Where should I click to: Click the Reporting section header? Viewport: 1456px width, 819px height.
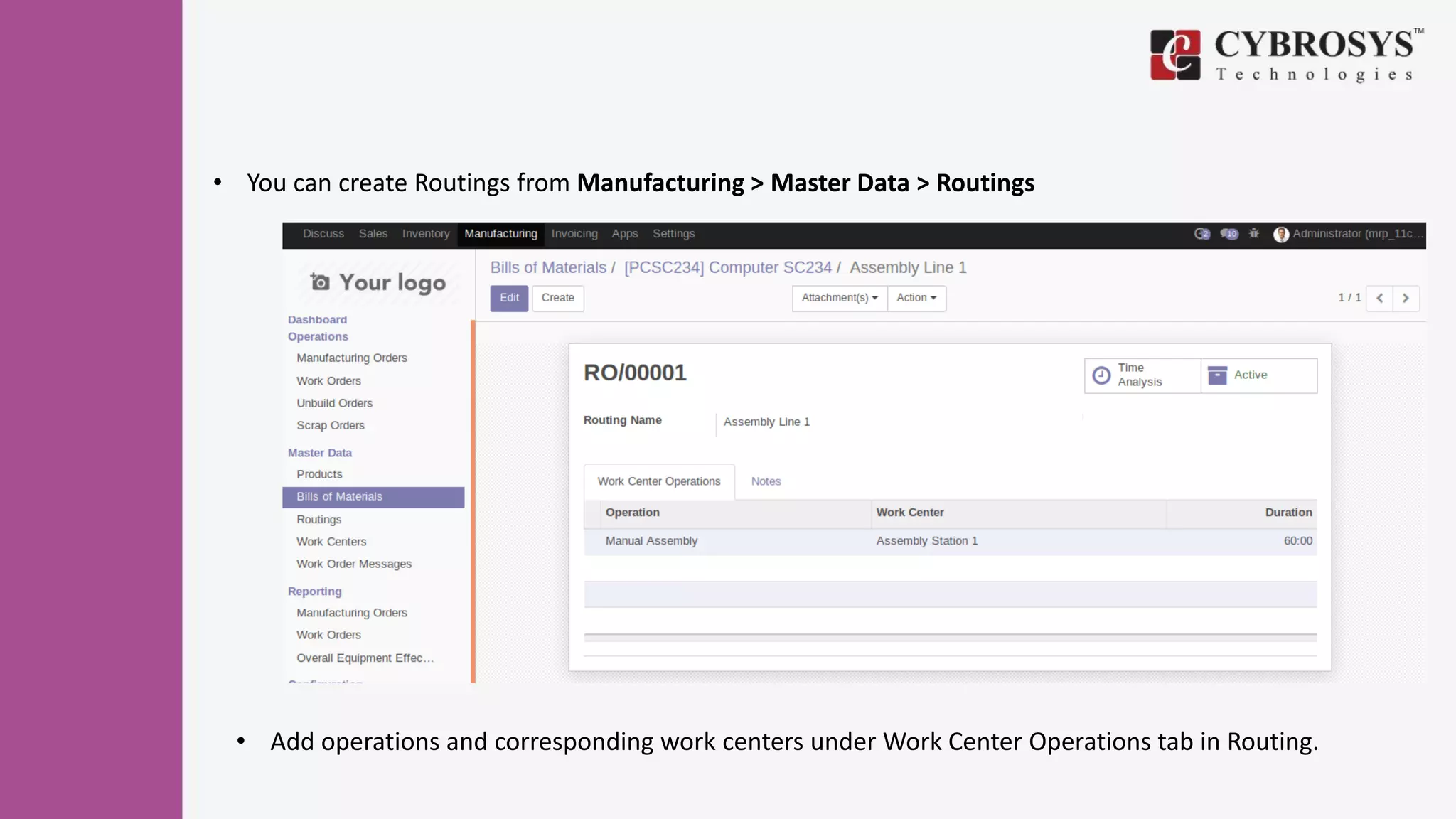tap(314, 591)
